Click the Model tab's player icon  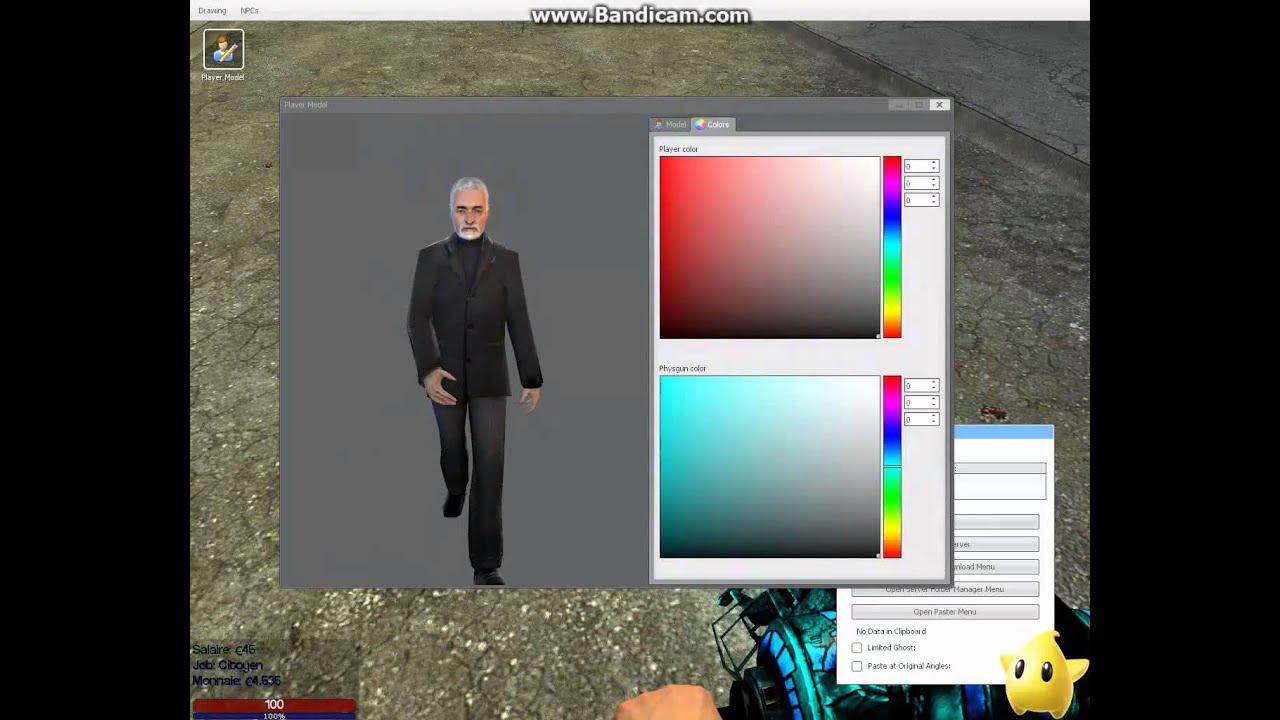(659, 125)
